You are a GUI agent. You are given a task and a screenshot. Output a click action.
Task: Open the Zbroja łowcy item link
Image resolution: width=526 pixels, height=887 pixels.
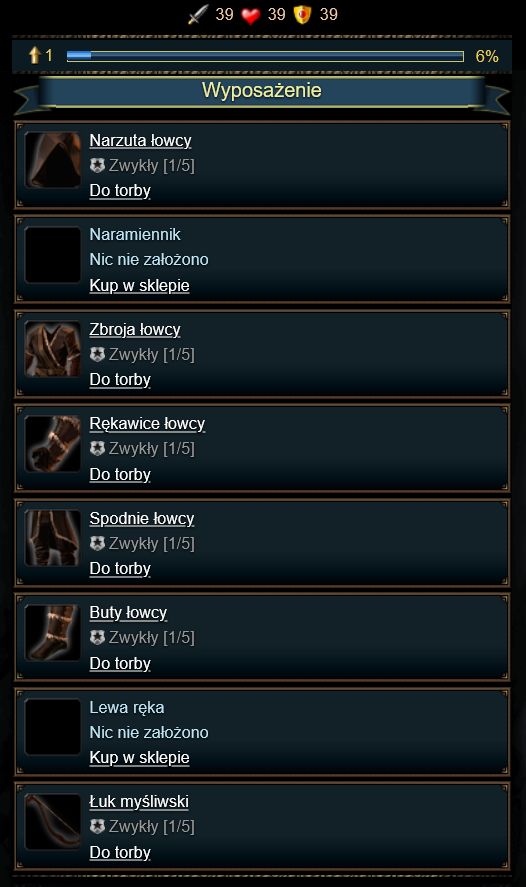coord(135,329)
